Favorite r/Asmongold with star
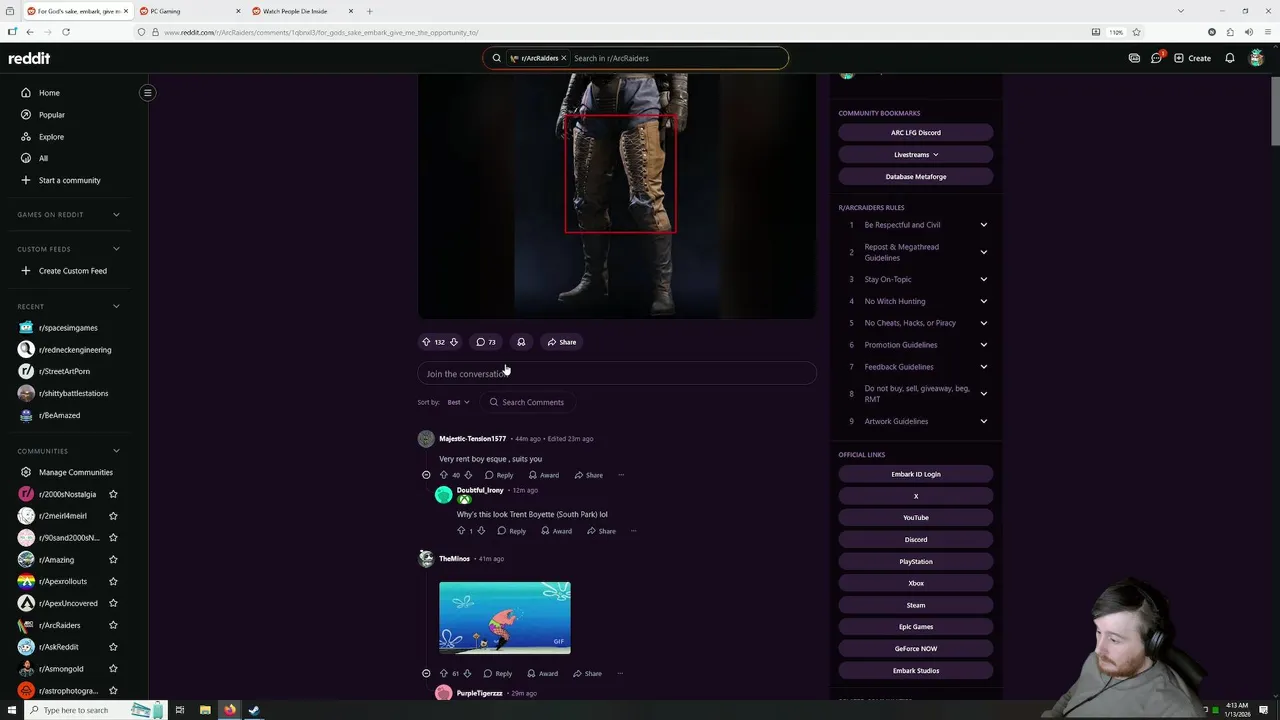 point(113,669)
